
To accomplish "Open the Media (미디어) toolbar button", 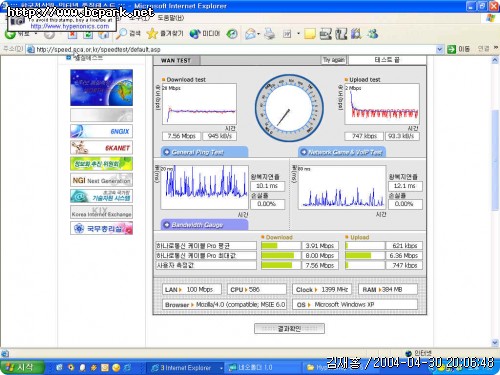I will click(x=205, y=33).
